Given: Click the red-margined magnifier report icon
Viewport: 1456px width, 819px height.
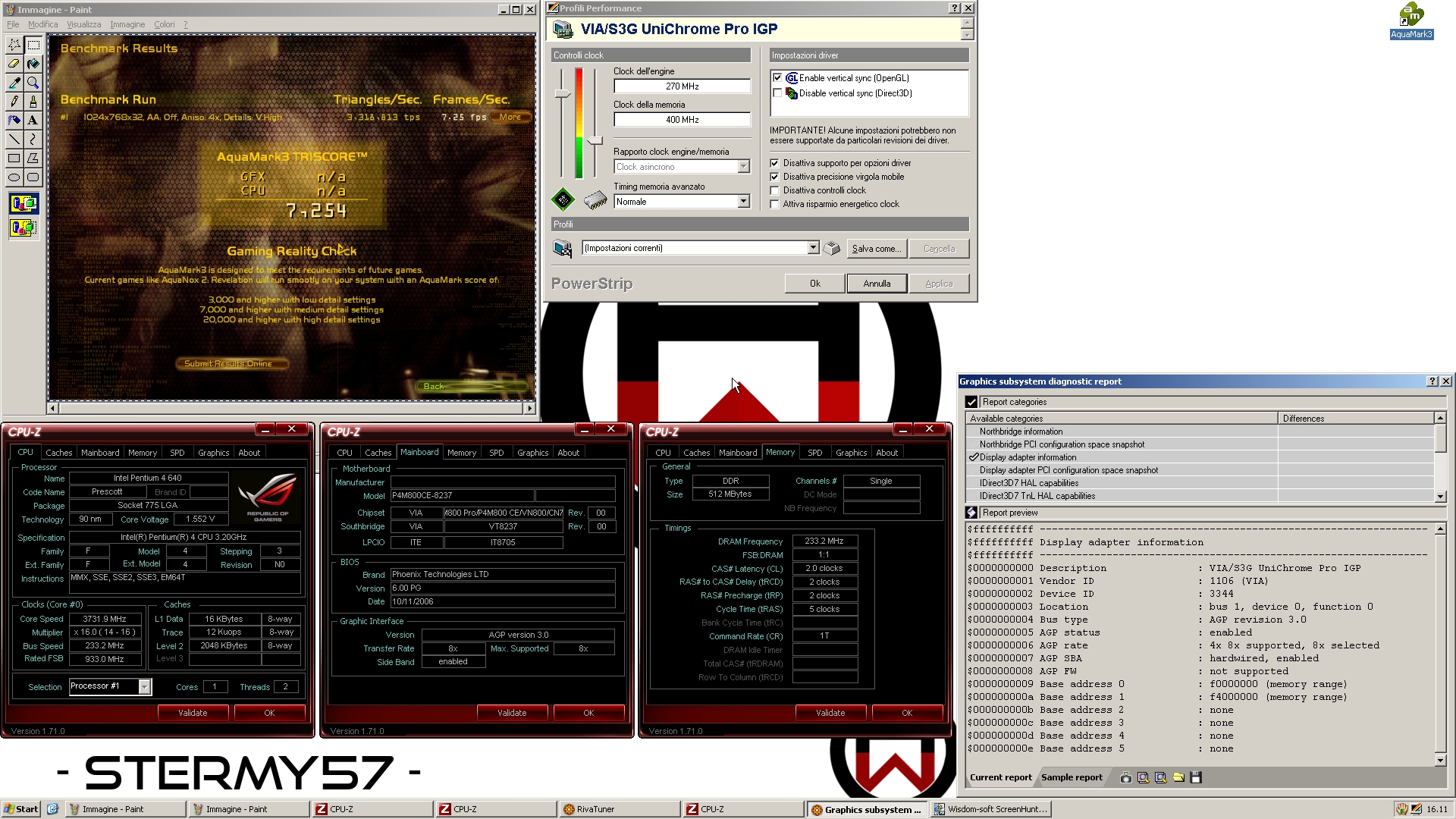Looking at the screenshot, I should (x=1143, y=777).
